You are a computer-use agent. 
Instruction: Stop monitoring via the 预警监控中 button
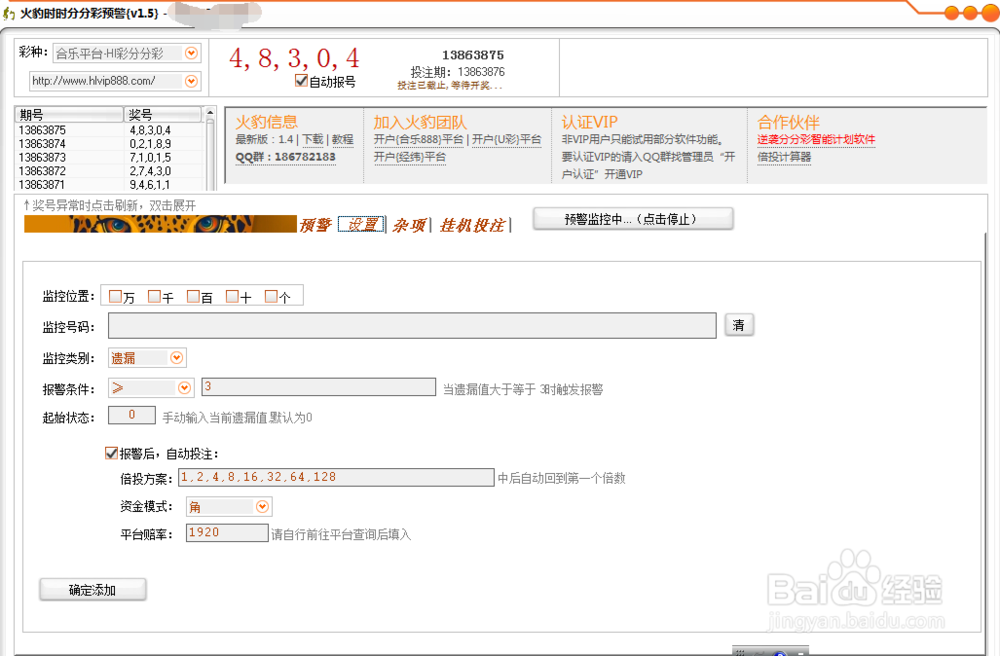[633, 218]
